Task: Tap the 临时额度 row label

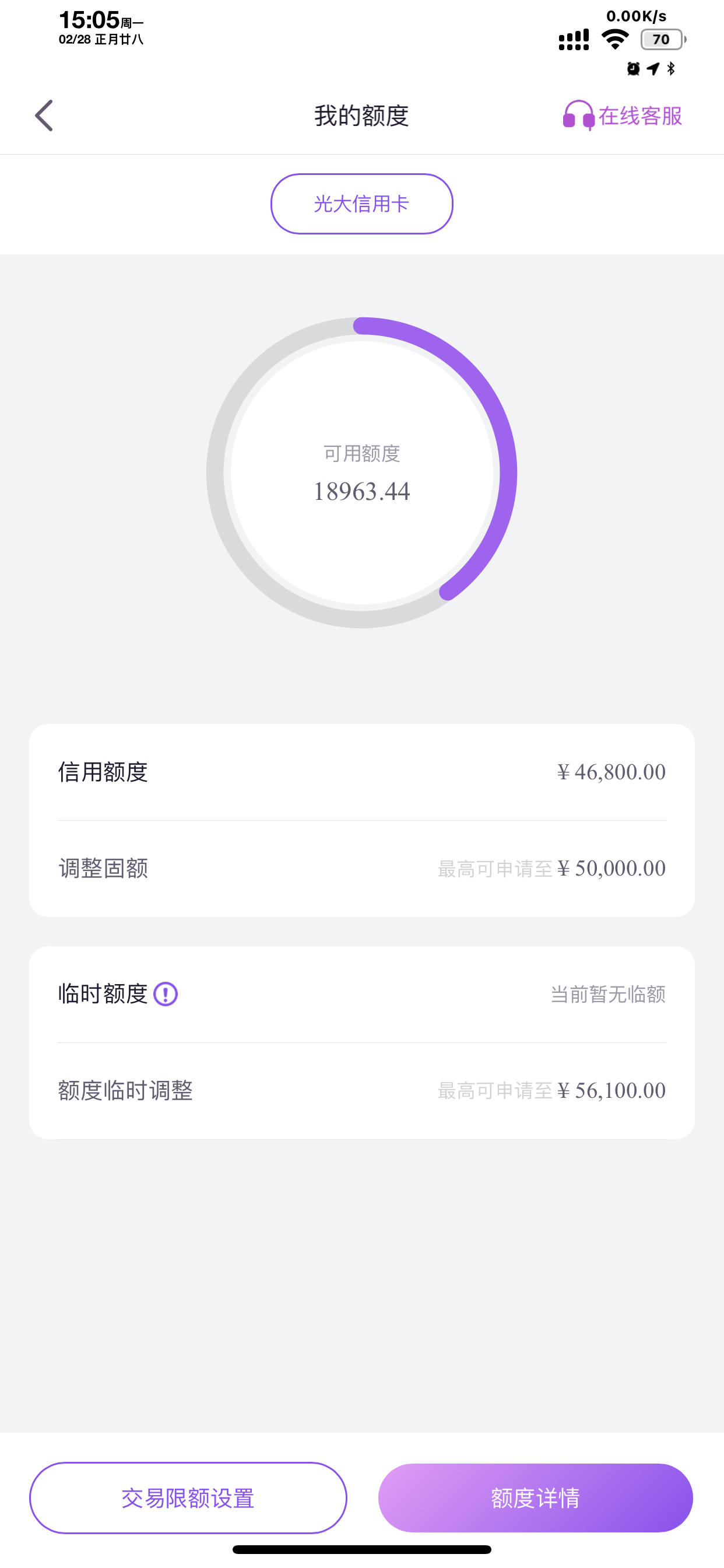Action: click(103, 994)
